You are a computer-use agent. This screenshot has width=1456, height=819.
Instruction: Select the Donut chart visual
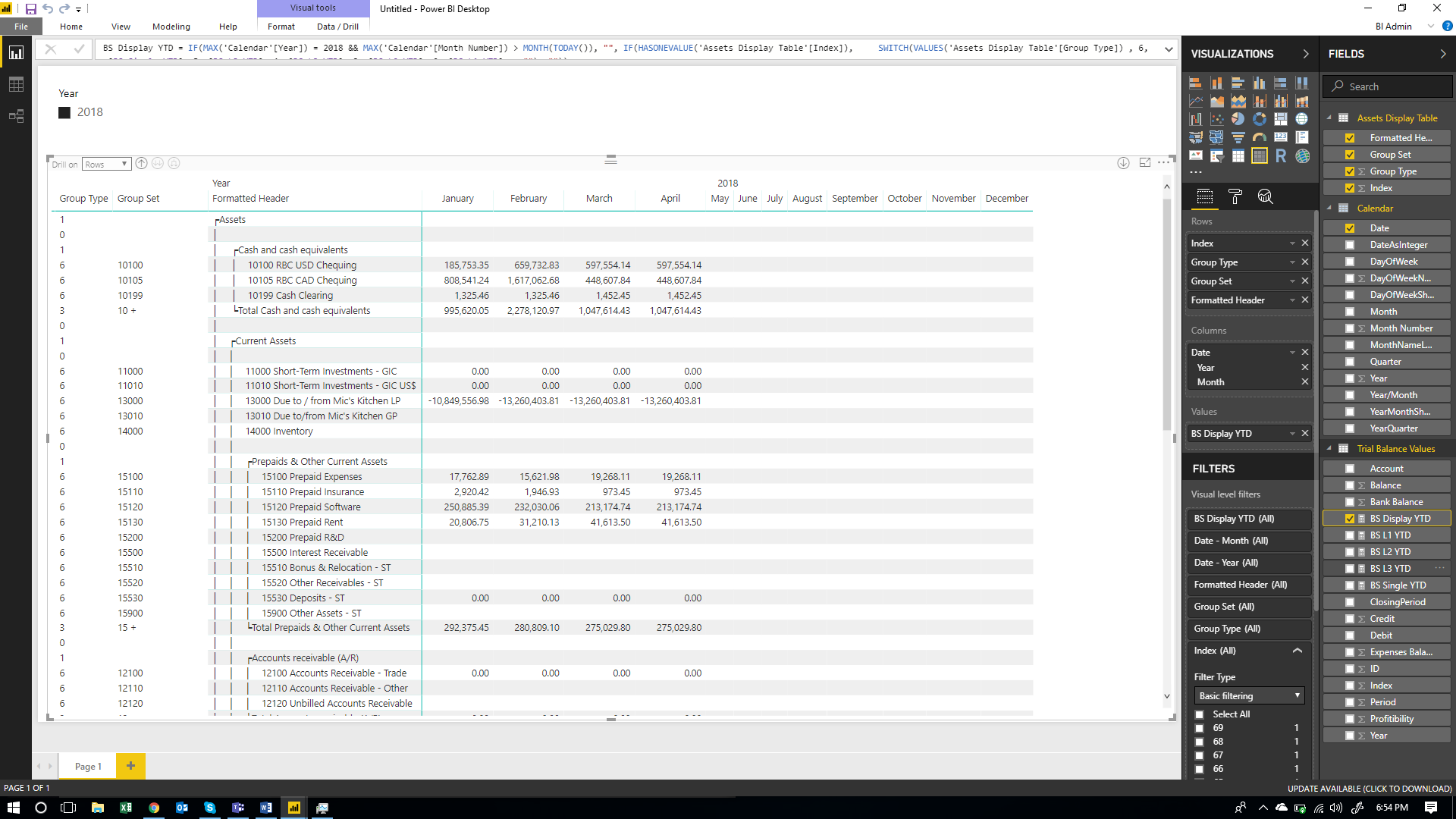pyautogui.click(x=1260, y=119)
